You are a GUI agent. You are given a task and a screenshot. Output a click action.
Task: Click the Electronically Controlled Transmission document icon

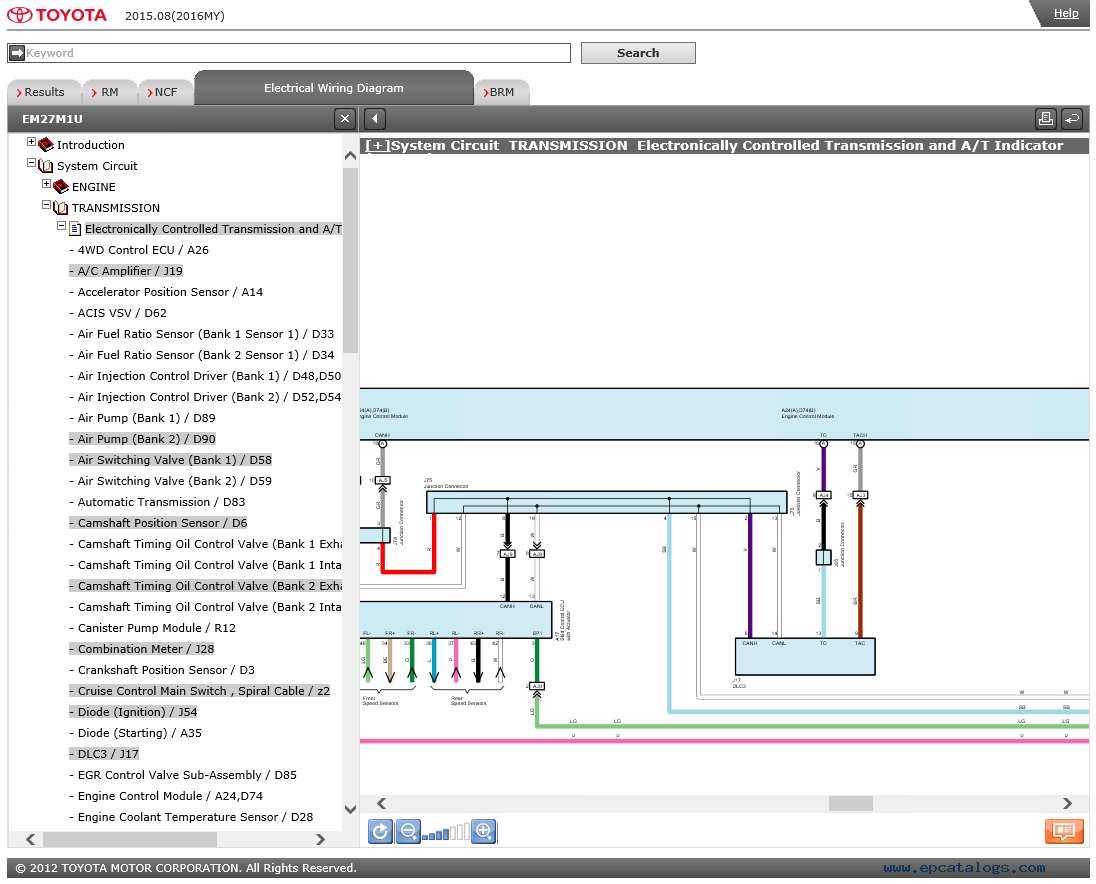(75, 229)
